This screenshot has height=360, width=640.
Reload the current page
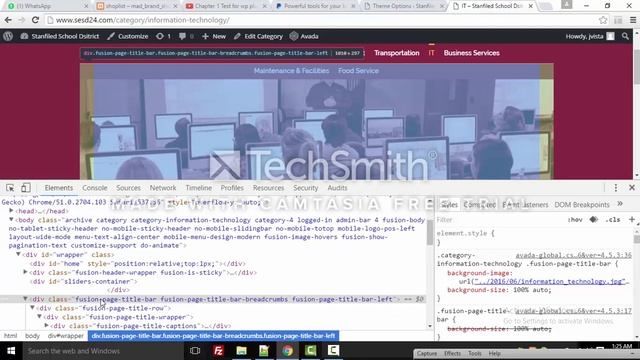[36, 20]
